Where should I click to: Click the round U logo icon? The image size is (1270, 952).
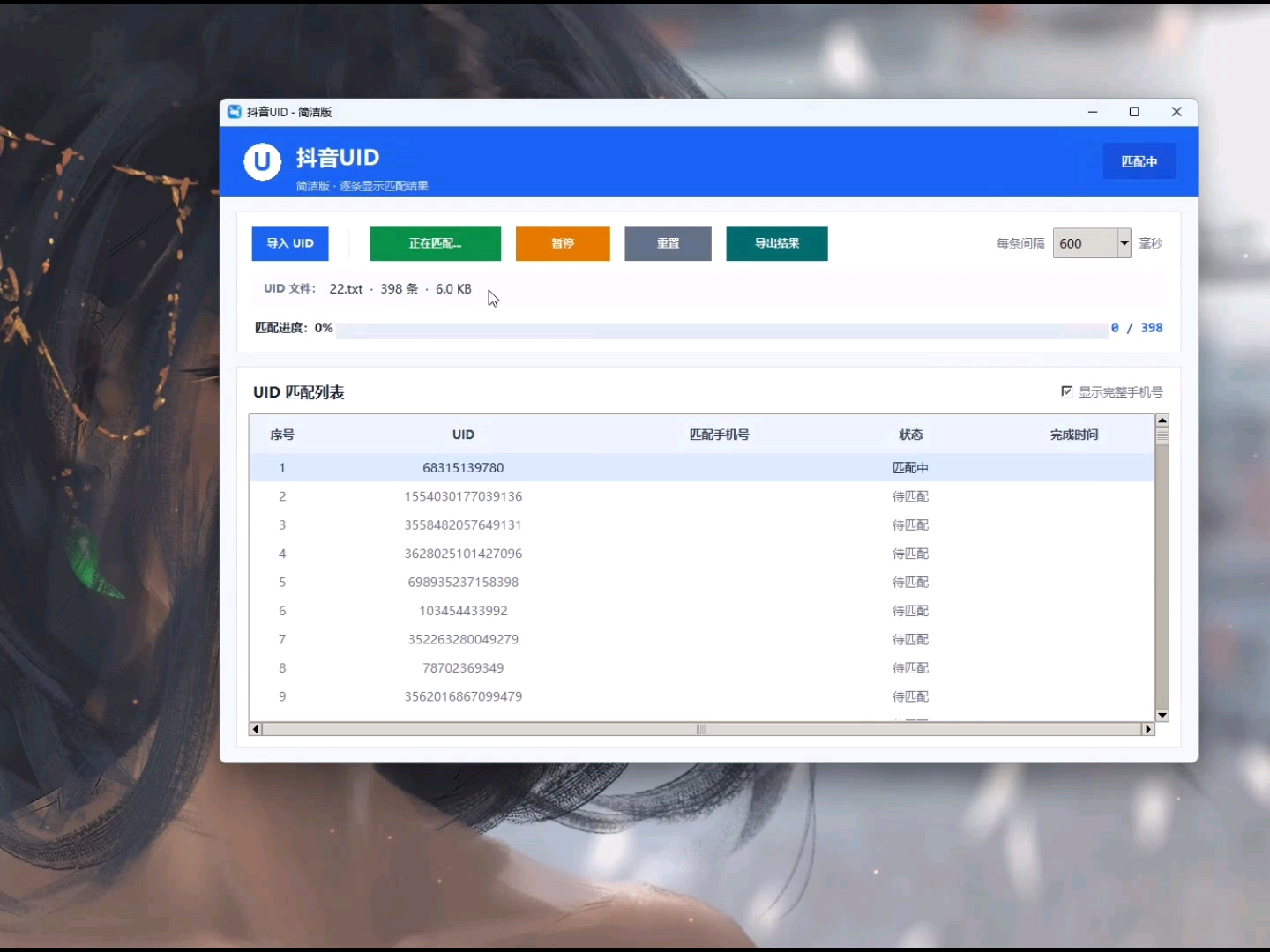coord(262,161)
